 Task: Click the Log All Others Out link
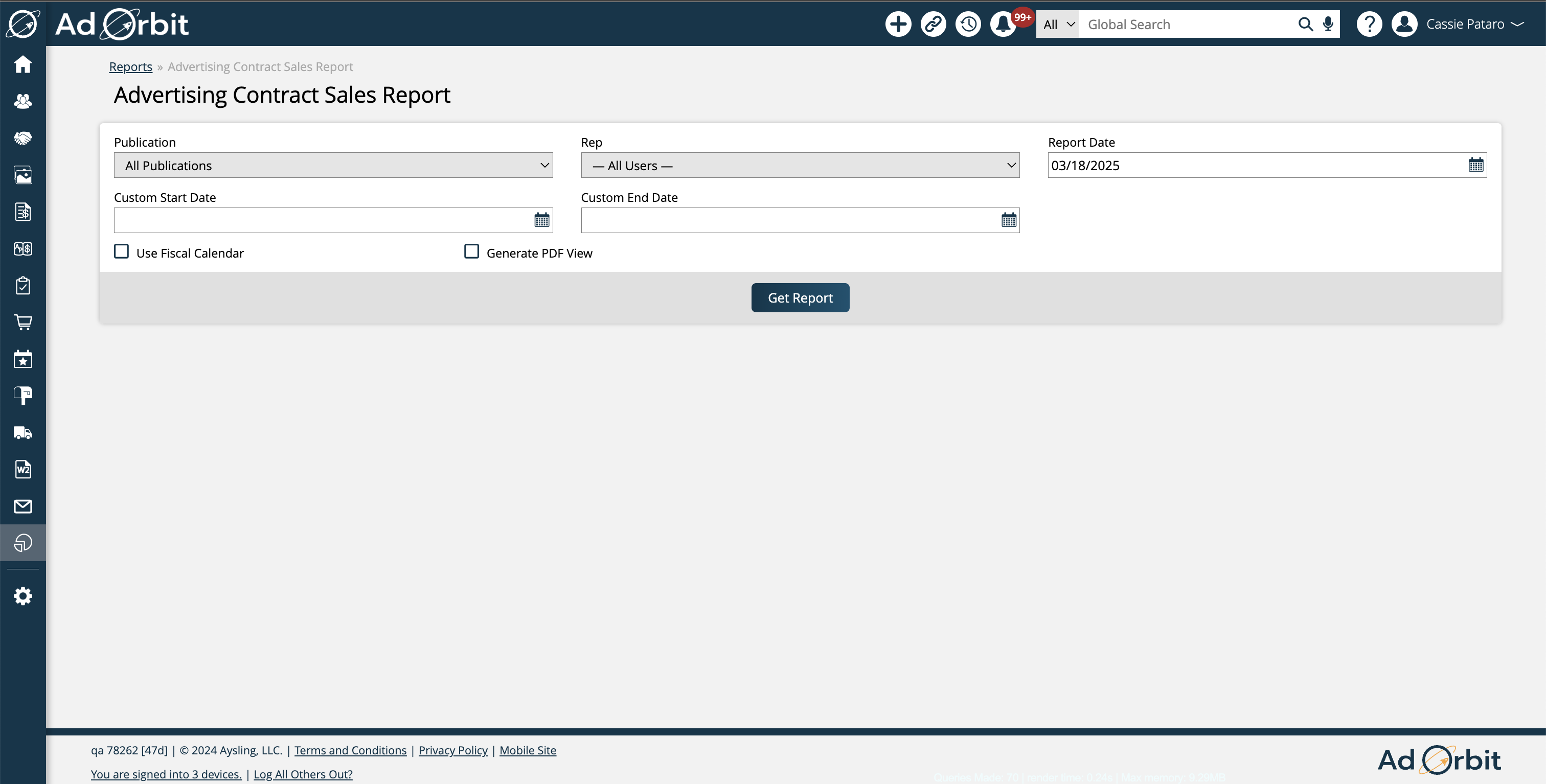point(303,774)
